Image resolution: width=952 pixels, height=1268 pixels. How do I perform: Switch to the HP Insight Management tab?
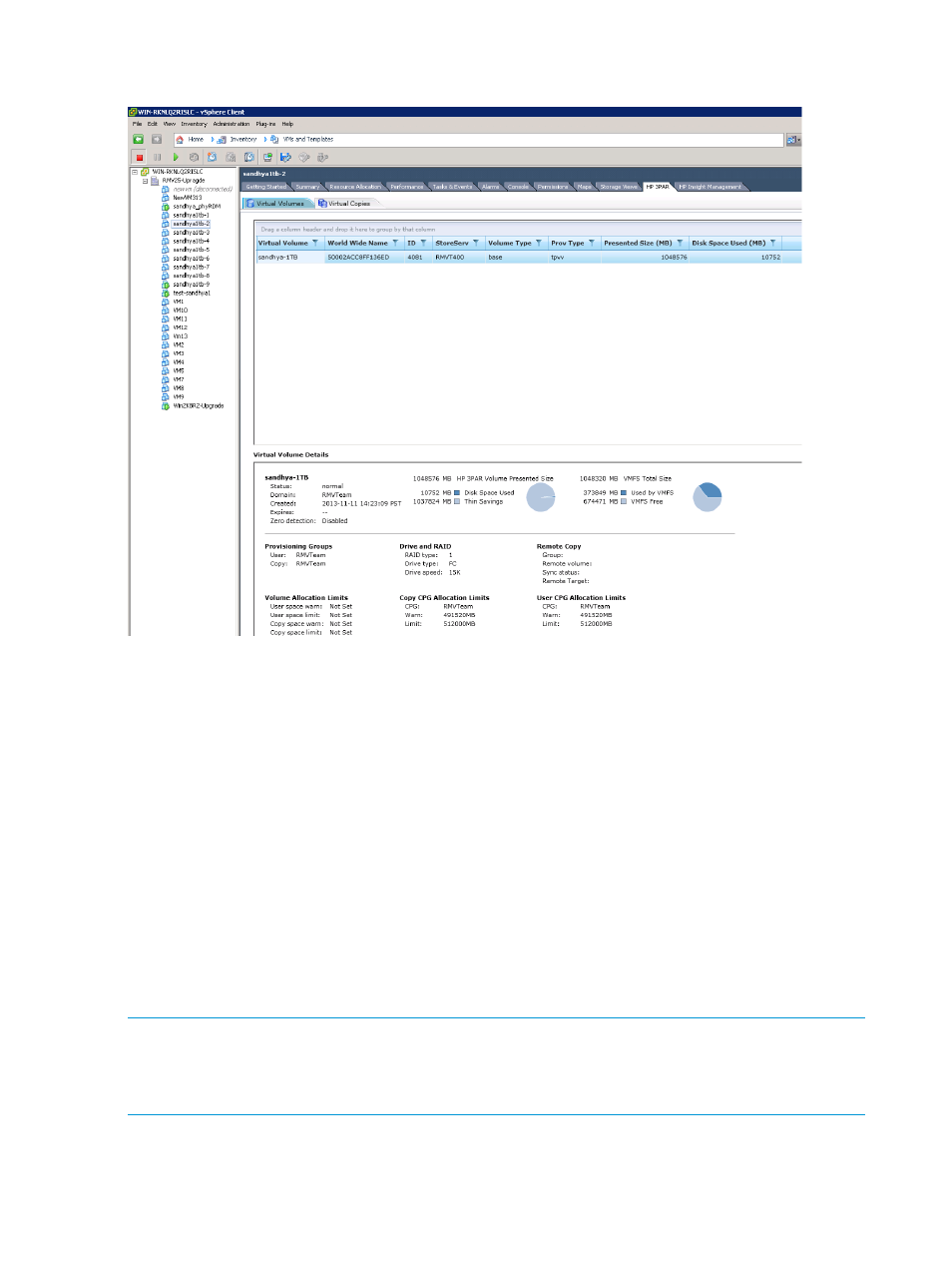click(x=711, y=187)
